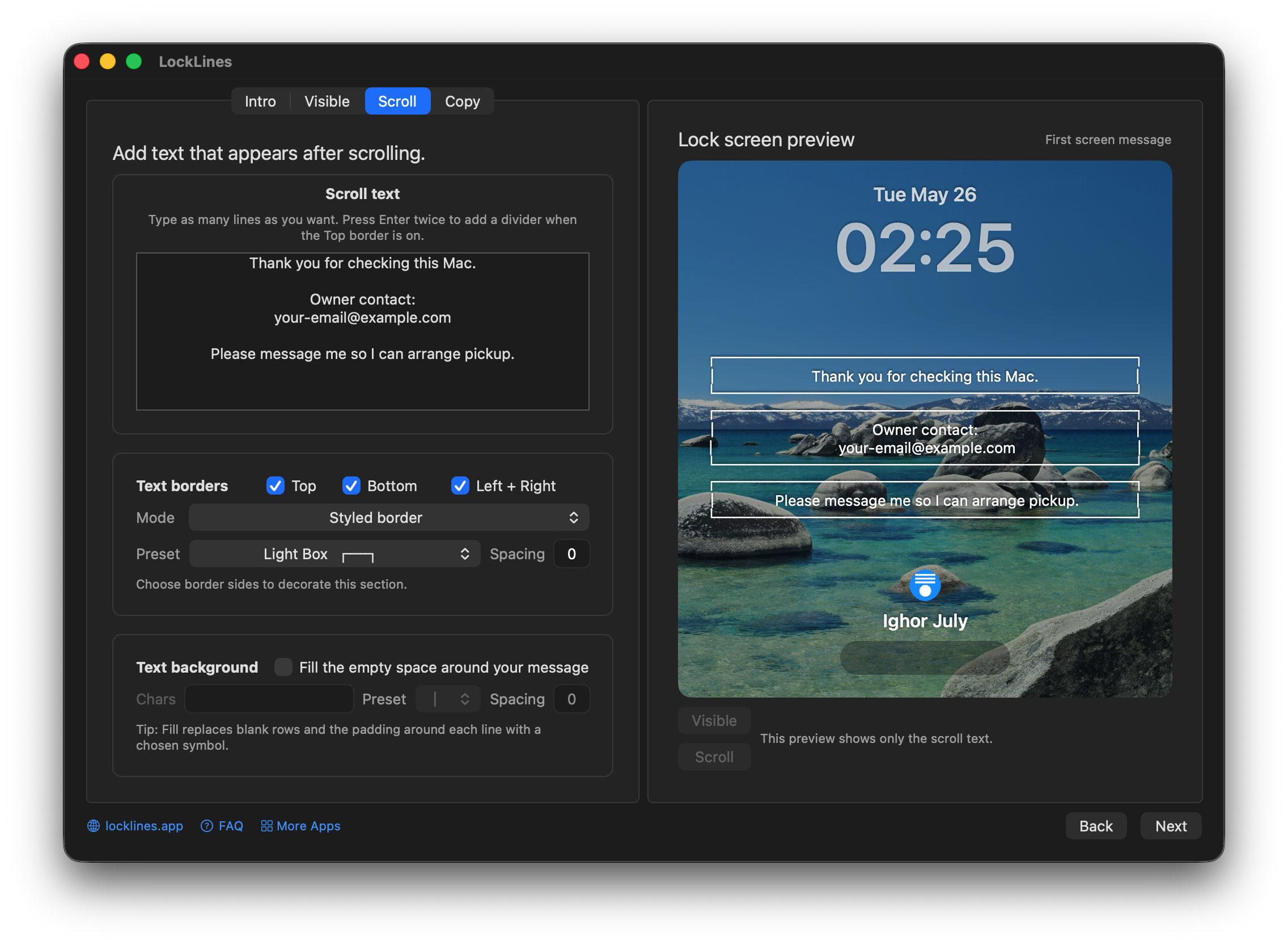Click 'Please message me' box in preview
This screenshot has width=1288, height=946.
[x=925, y=500]
